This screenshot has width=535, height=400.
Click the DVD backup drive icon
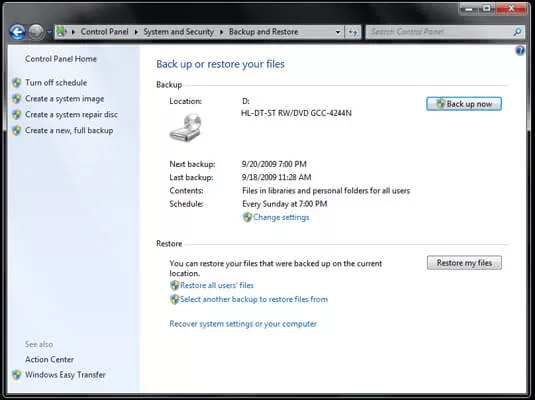point(186,128)
